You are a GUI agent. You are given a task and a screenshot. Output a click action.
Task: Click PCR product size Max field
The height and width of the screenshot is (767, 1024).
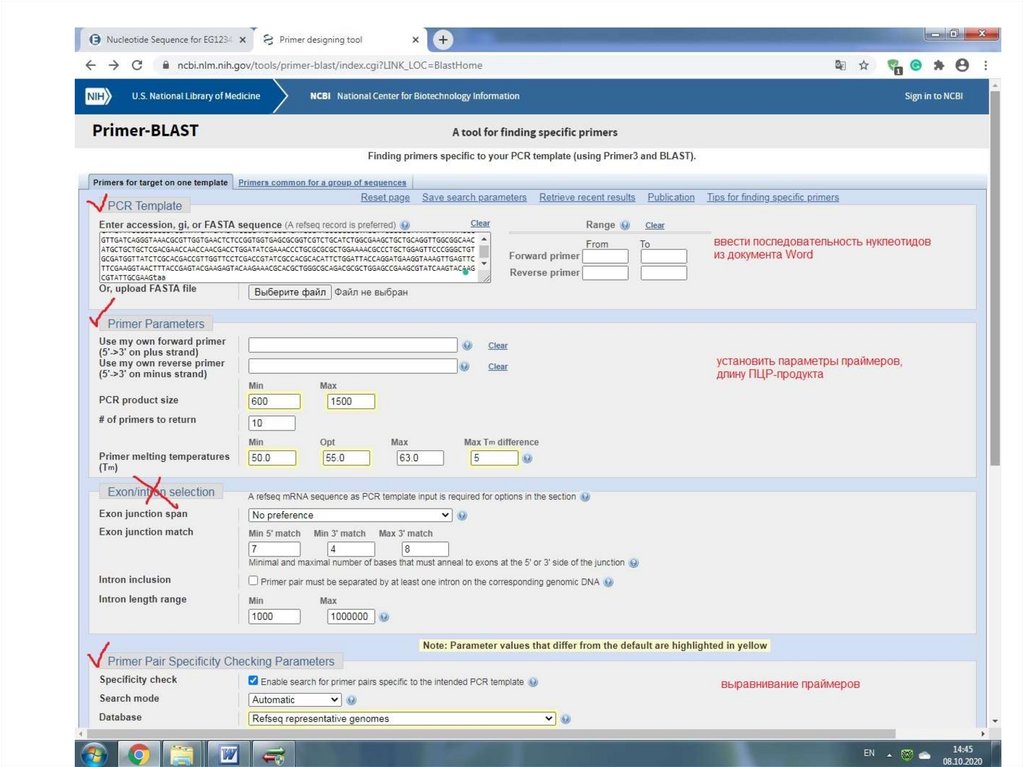tap(351, 401)
